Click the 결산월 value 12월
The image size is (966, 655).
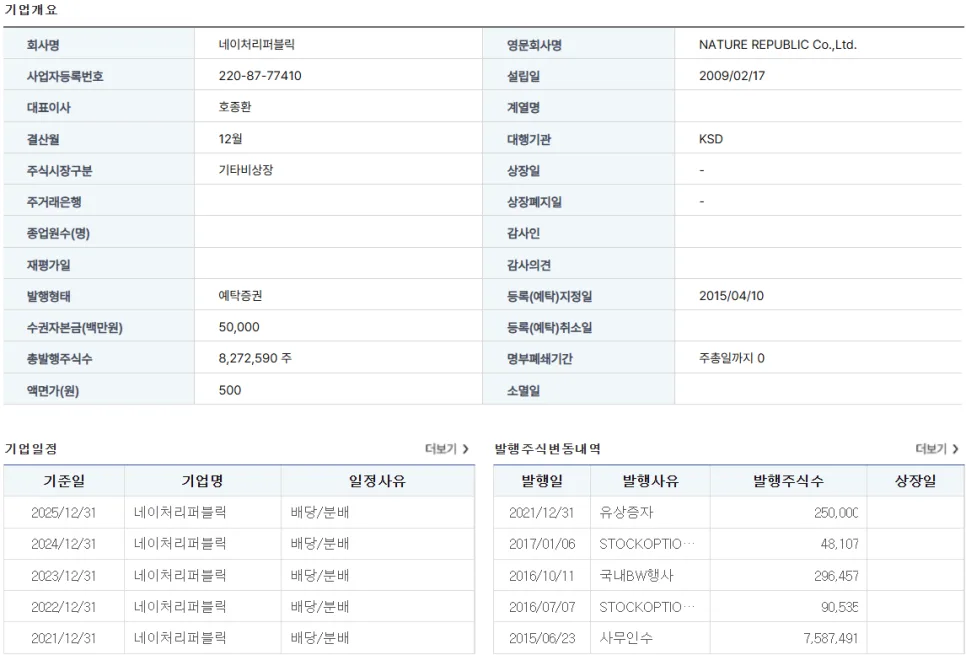[230, 139]
